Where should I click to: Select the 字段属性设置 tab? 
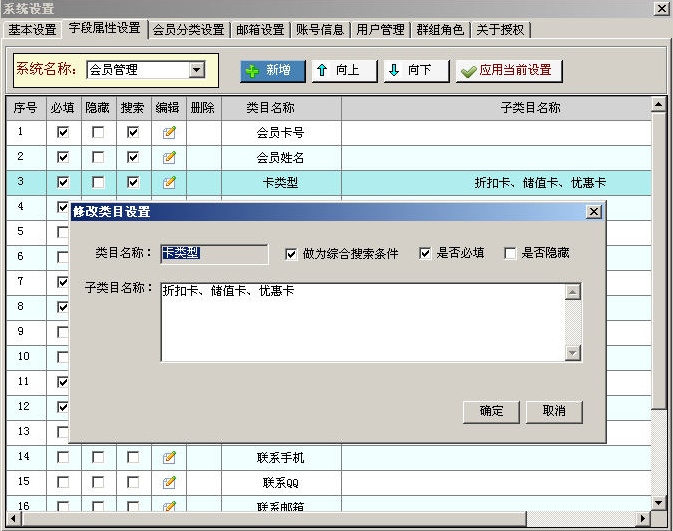point(105,28)
